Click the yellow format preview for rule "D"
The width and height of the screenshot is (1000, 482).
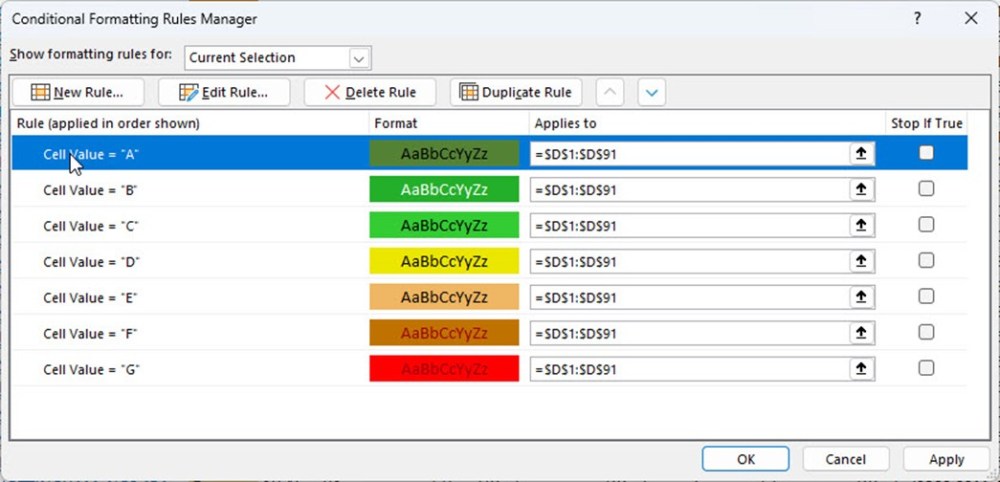click(x=444, y=262)
